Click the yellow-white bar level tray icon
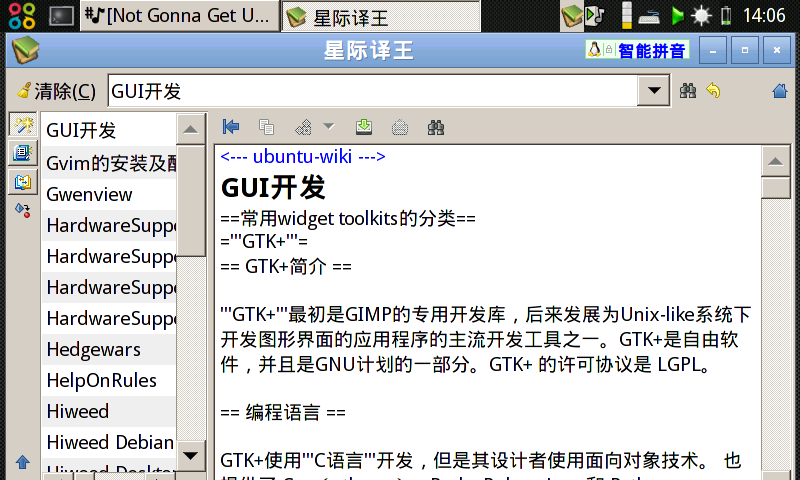This screenshot has width=800, height=480. (x=627, y=15)
